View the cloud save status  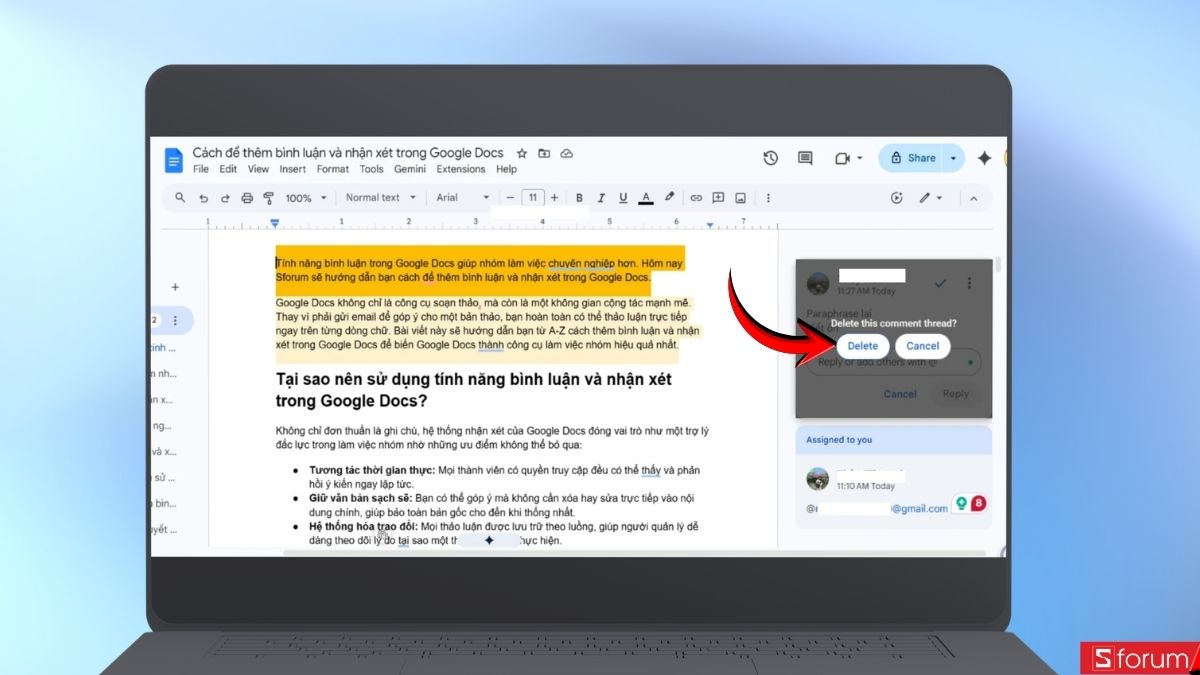point(567,153)
